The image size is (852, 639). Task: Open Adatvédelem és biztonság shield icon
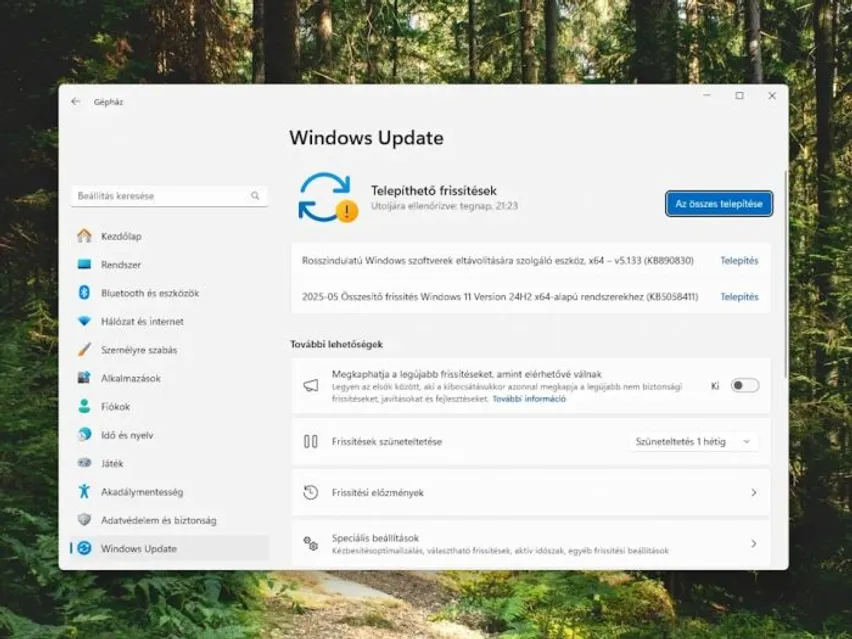click(84, 520)
